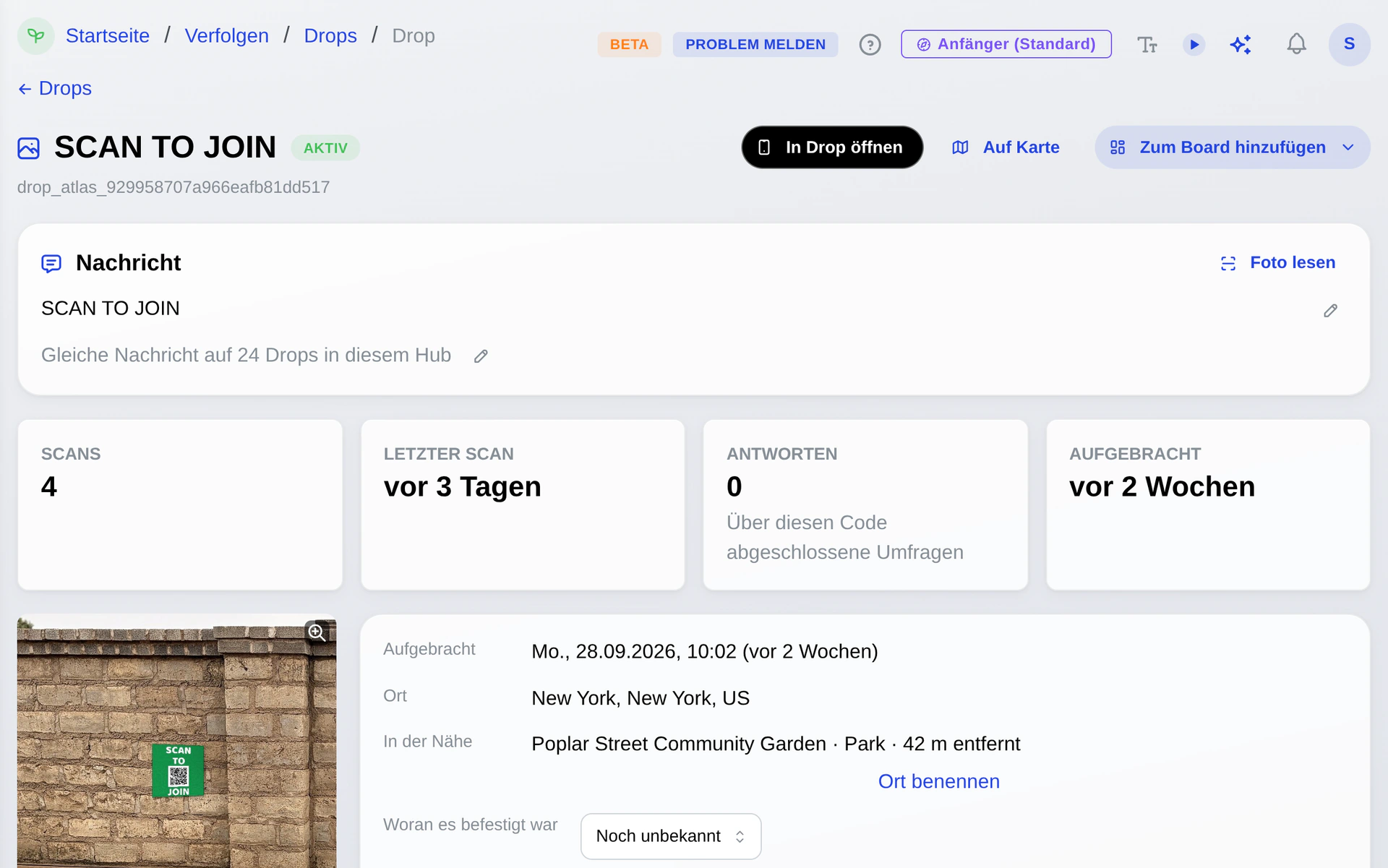Click the New York, New York, US value
This screenshot has width=1388, height=868.
point(641,698)
